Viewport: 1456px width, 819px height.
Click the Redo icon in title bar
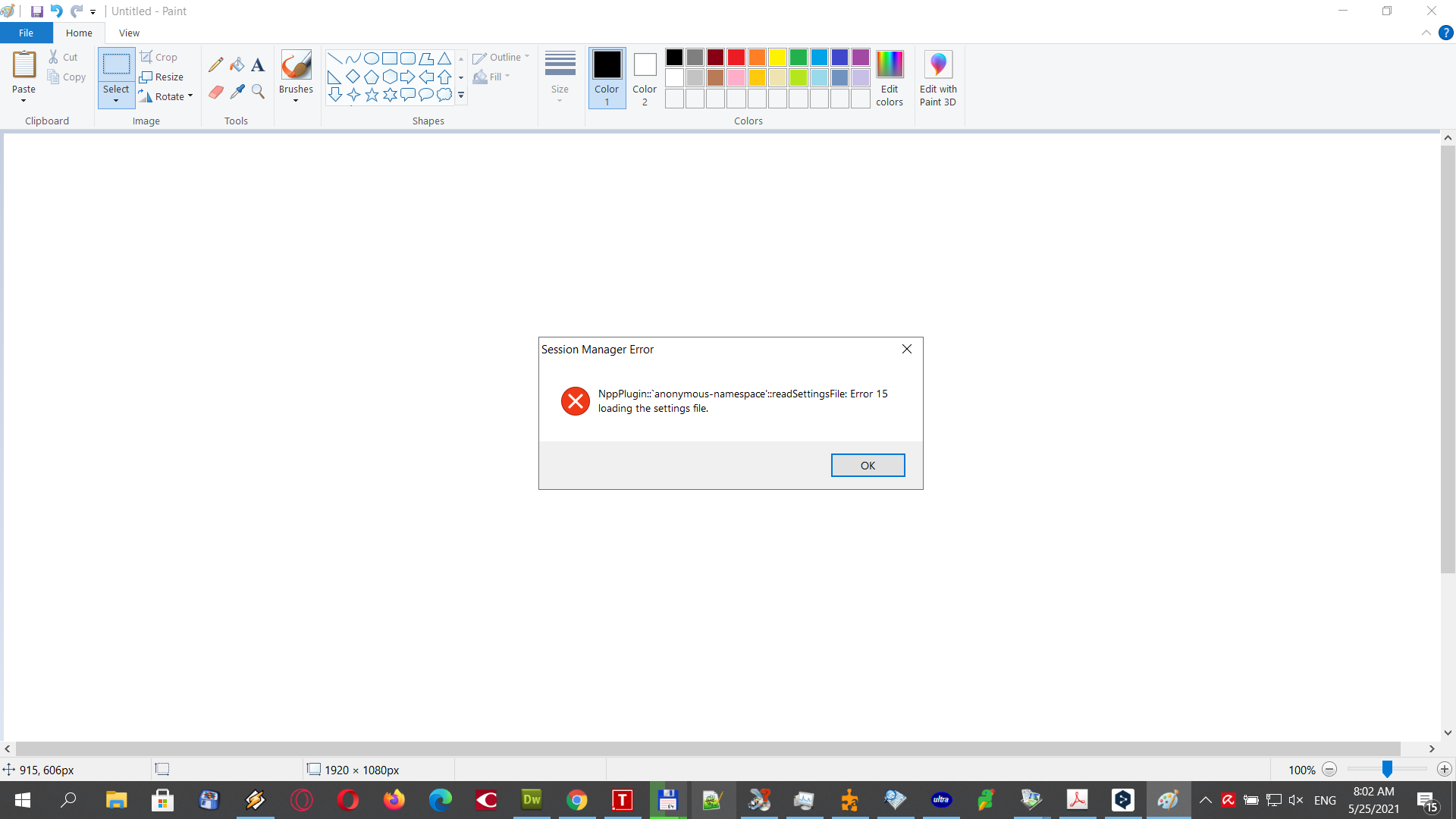pos(77,11)
